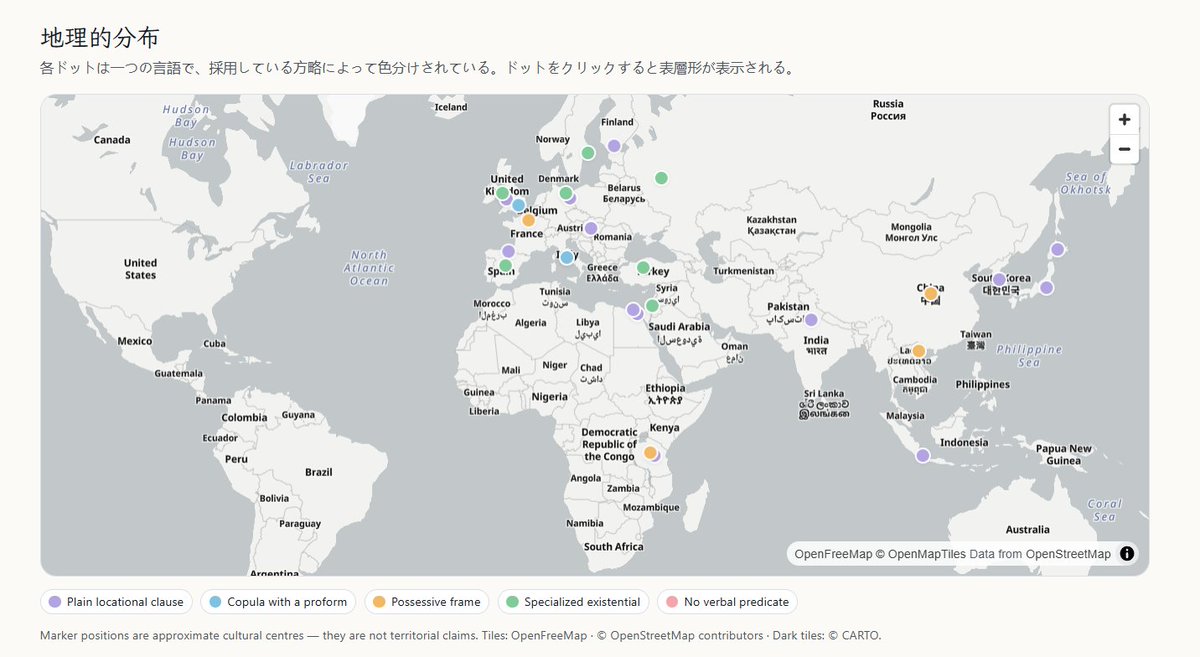Toggle the No verbal predicate legend chip
Image resolution: width=1200 pixels, height=657 pixels.
727,602
